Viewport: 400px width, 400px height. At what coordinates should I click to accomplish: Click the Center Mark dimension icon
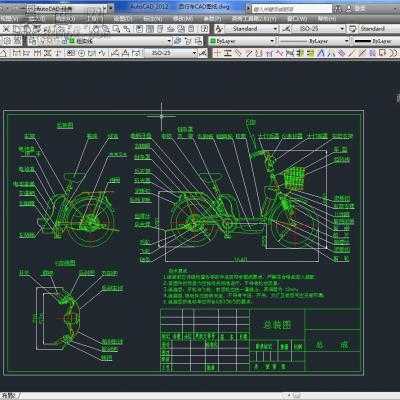pyautogui.click(x=81, y=53)
